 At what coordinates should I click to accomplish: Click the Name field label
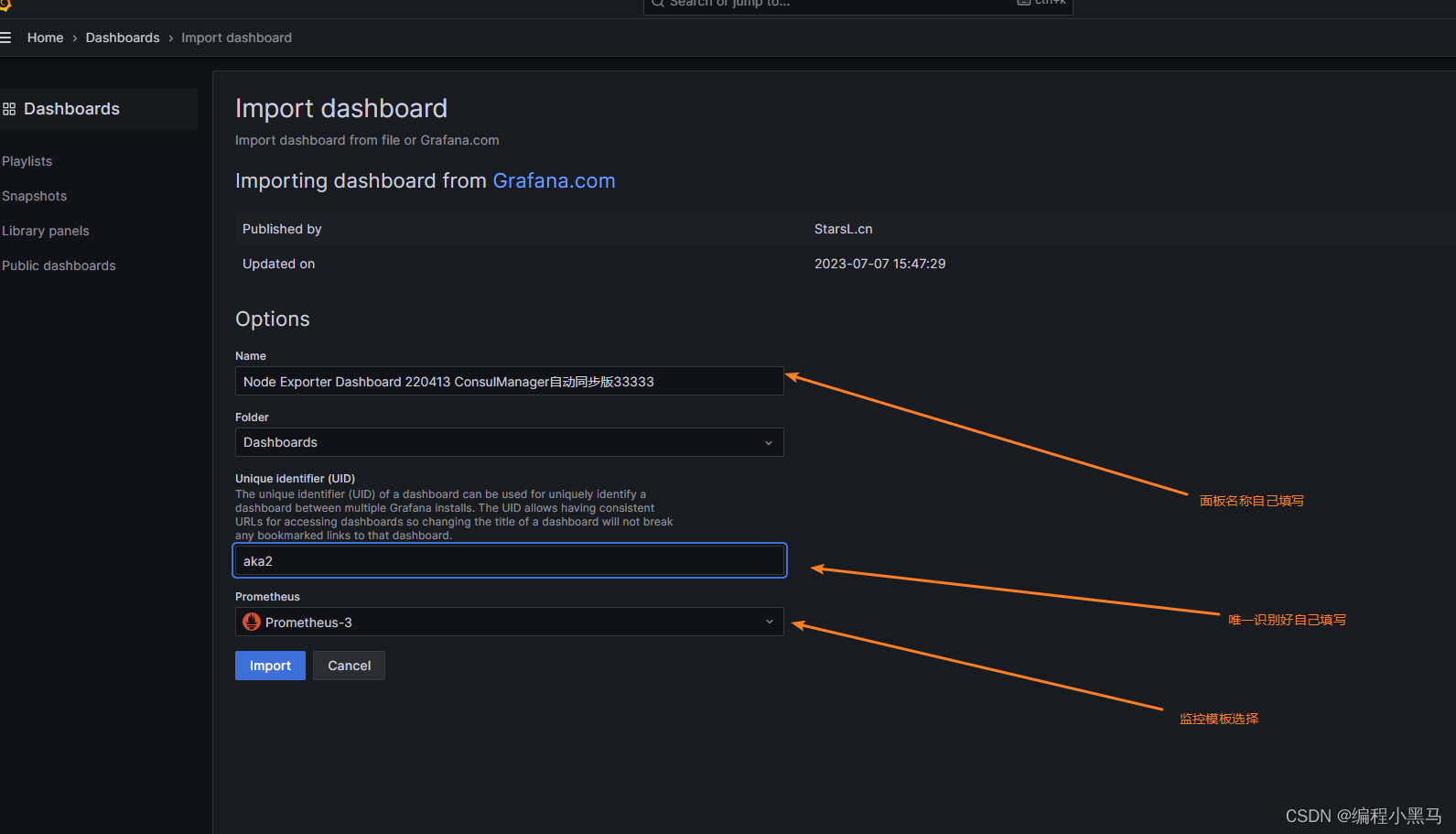(x=251, y=356)
